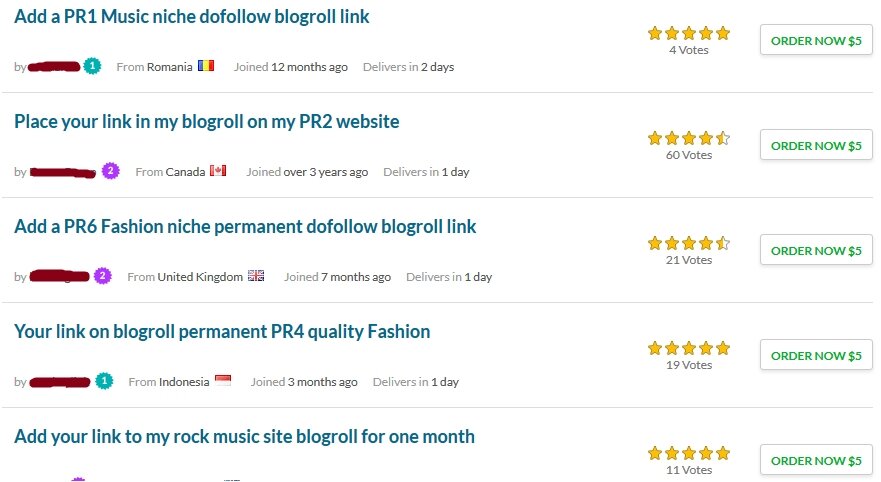881x482 pixels.
Task: Open the PR6 Fashion niche blogroll listing
Action: [245, 227]
